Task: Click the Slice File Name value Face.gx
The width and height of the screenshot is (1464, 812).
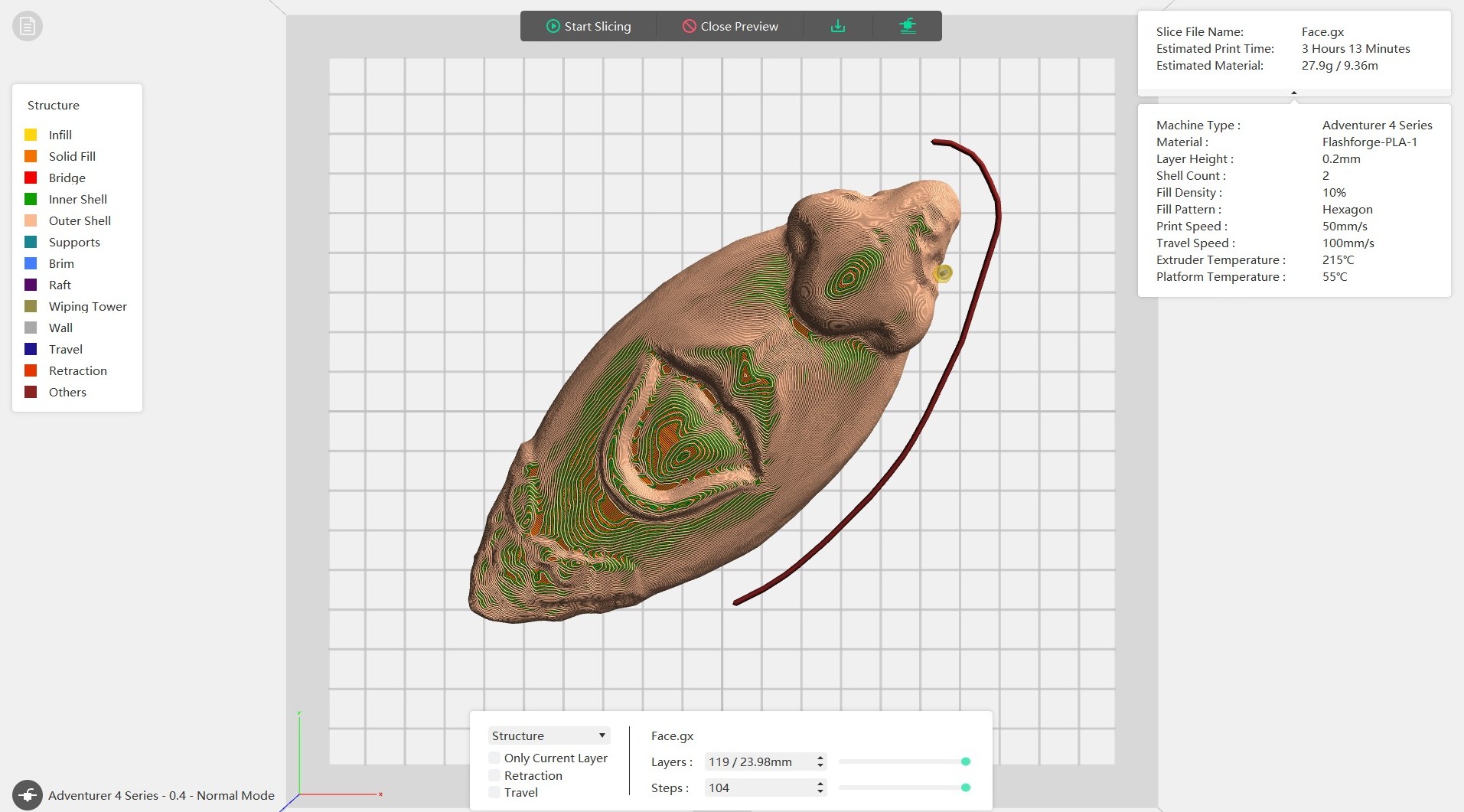Action: pos(1322,31)
